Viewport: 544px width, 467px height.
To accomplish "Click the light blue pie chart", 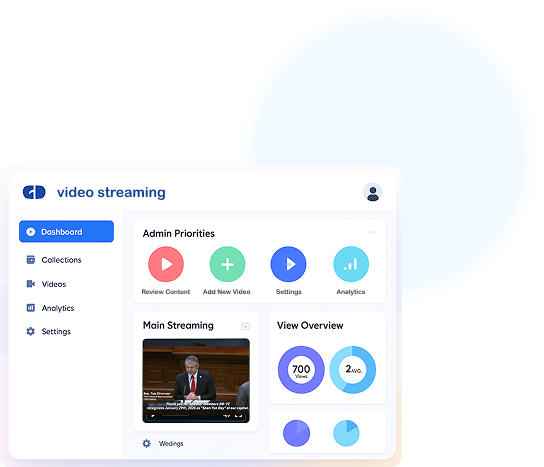I will click(x=346, y=433).
